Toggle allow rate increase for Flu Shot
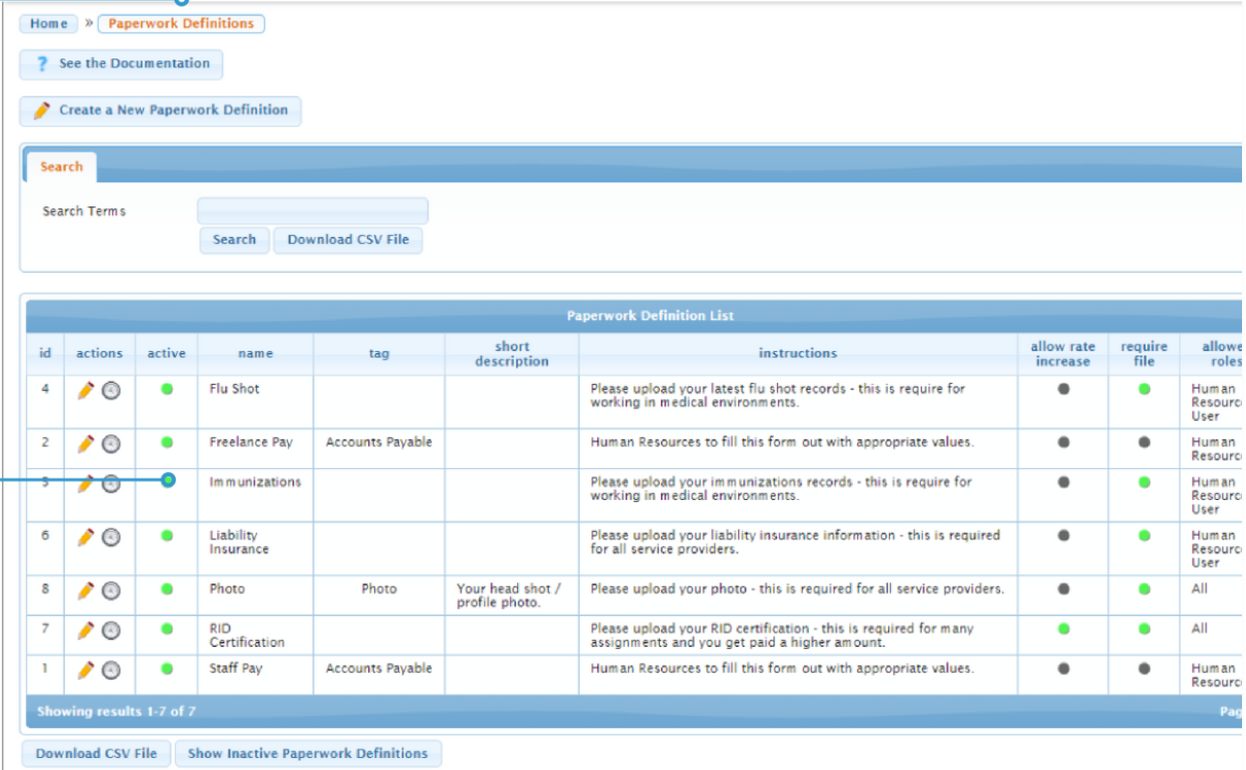1246x770 pixels. 1063,389
